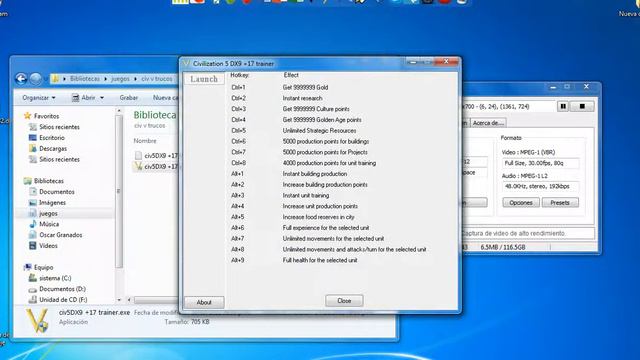Open the Organizar dropdown menu

tap(39, 98)
